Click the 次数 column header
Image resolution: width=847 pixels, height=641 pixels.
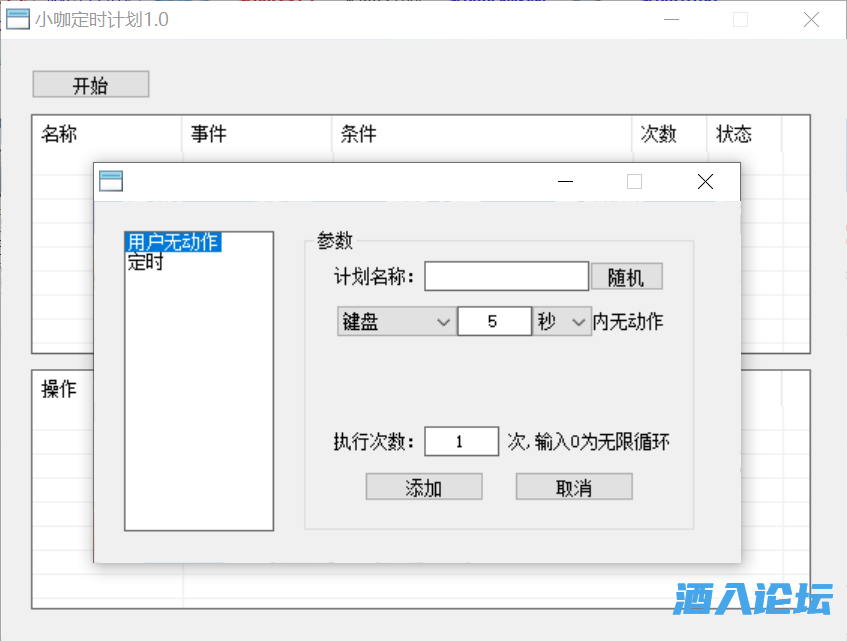coord(669,134)
